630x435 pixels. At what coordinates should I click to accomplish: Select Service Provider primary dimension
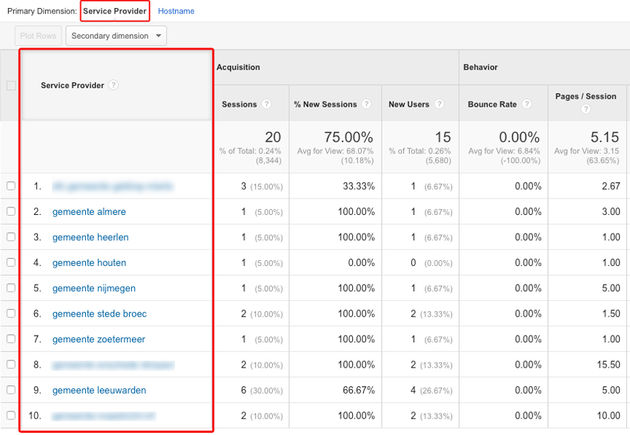pyautogui.click(x=115, y=11)
